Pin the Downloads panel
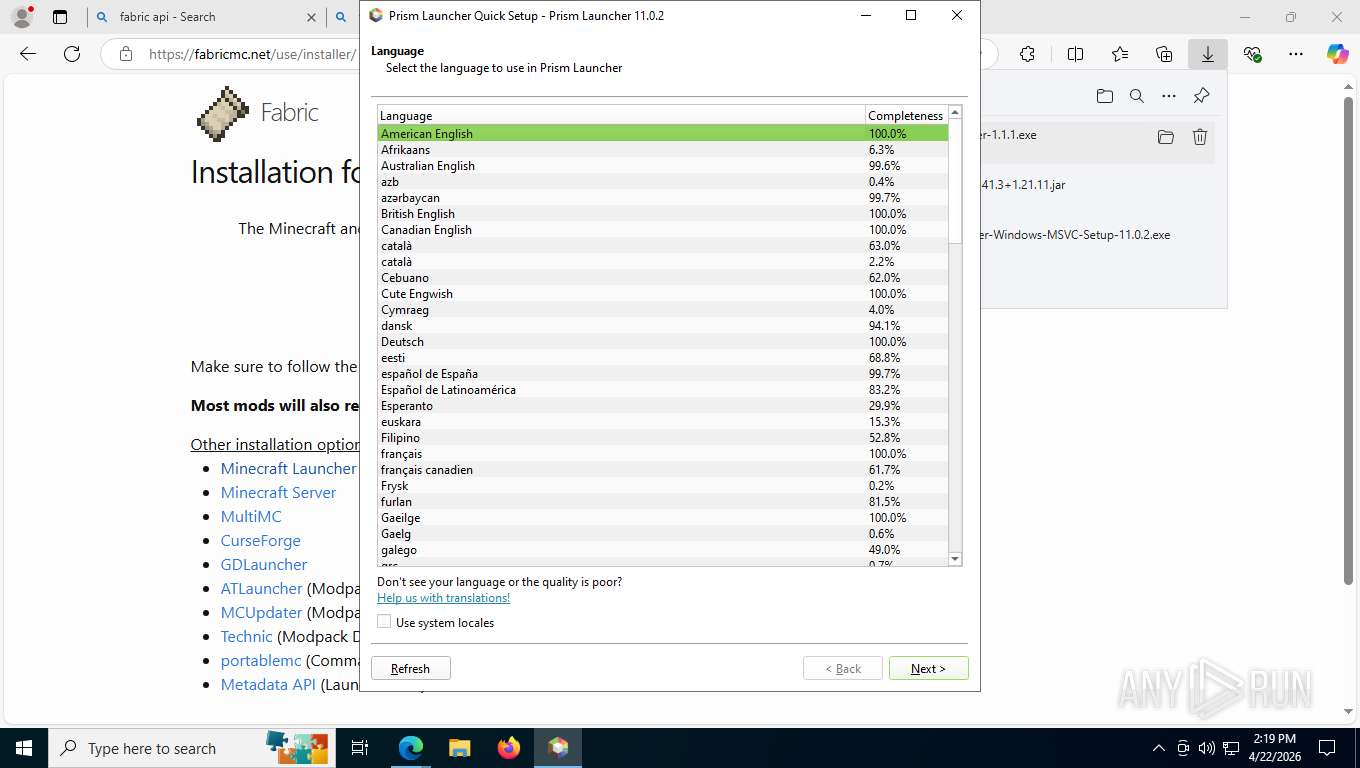 click(x=1202, y=96)
